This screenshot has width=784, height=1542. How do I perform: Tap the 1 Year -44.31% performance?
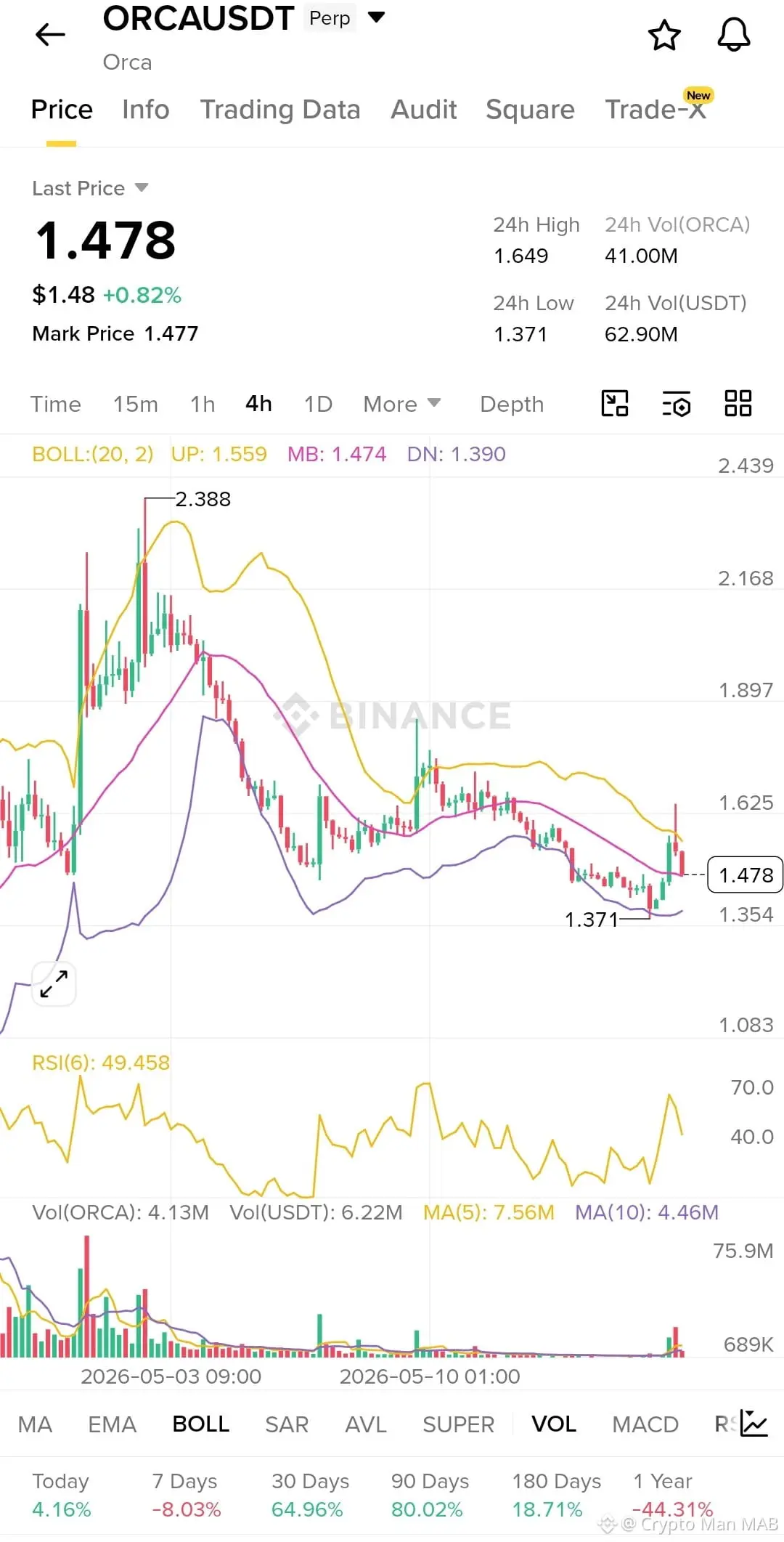pos(672,1496)
